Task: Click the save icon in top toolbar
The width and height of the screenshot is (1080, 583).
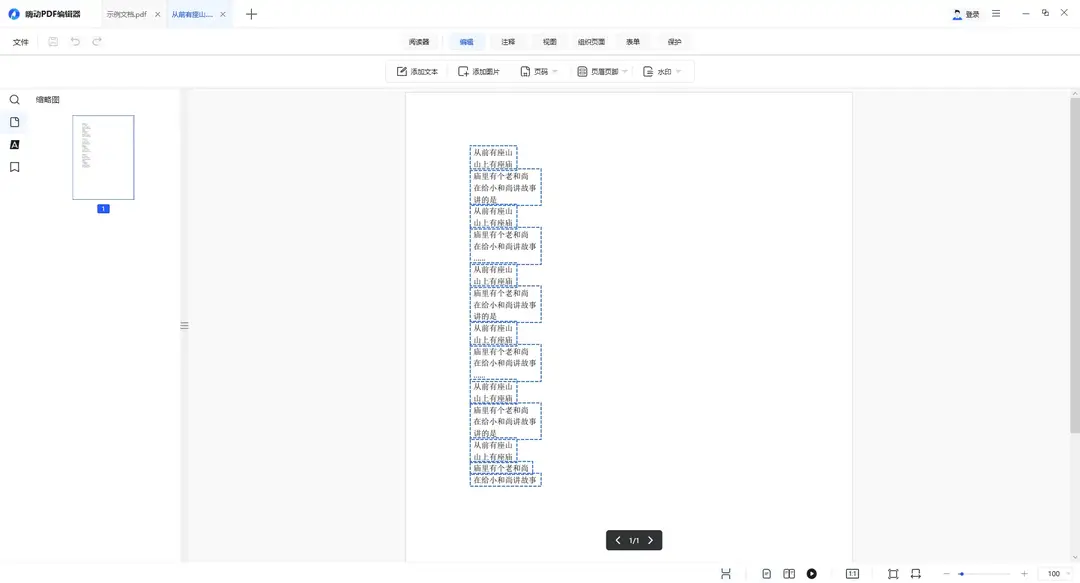Action: (53, 41)
